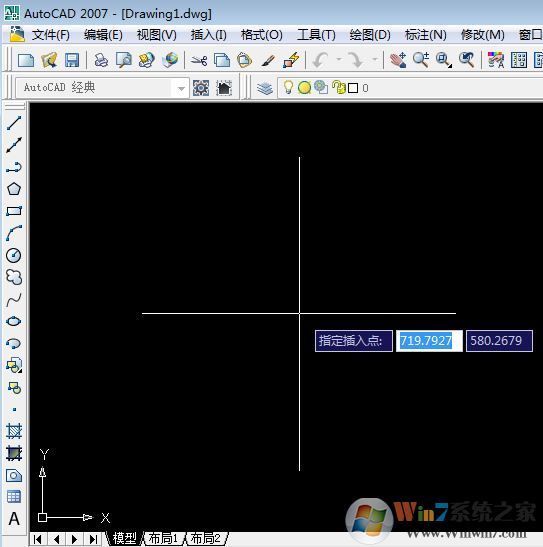Open the 文件(F) menu
The width and height of the screenshot is (543, 547).
coord(51,35)
